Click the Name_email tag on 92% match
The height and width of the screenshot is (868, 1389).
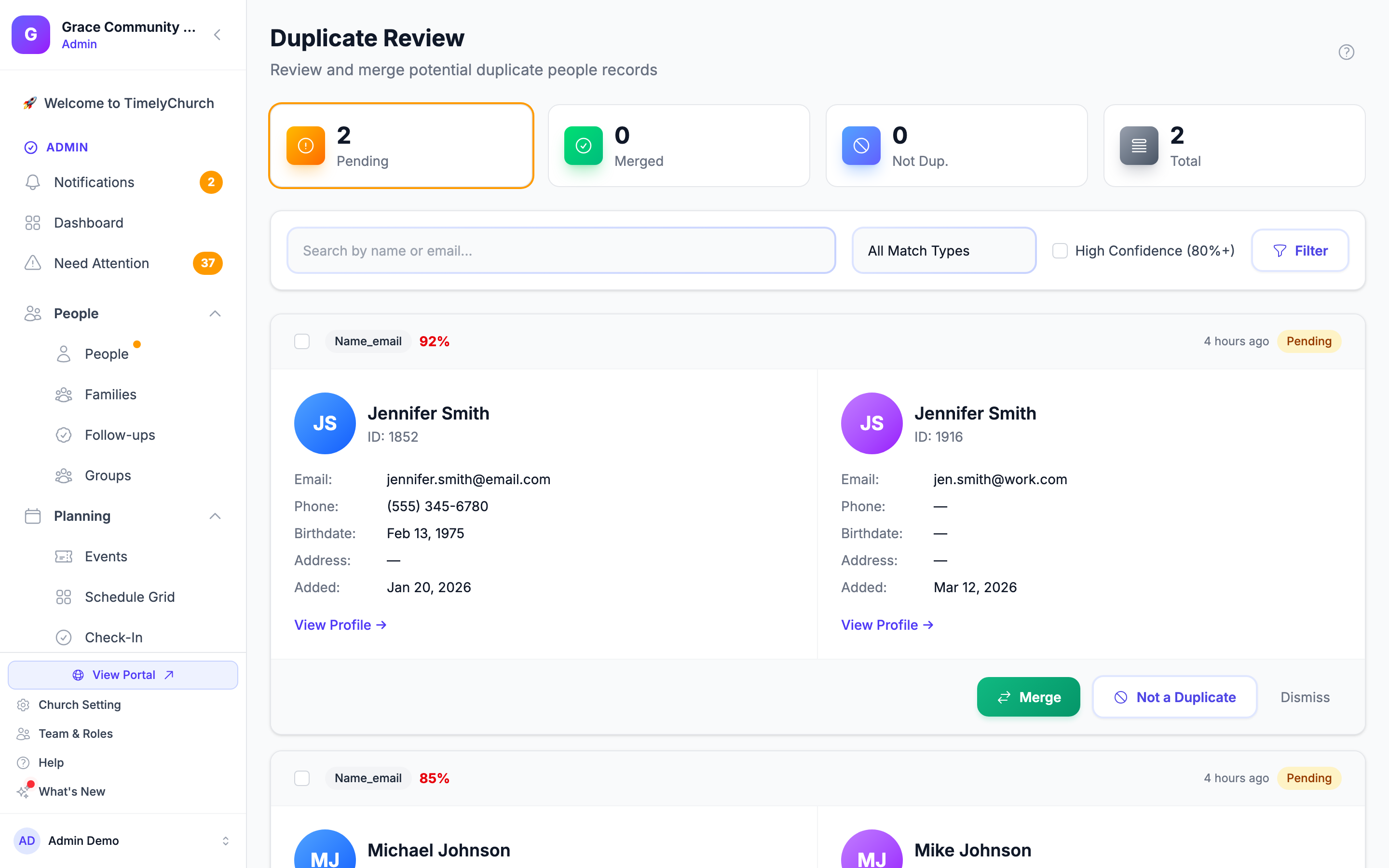[x=368, y=341]
